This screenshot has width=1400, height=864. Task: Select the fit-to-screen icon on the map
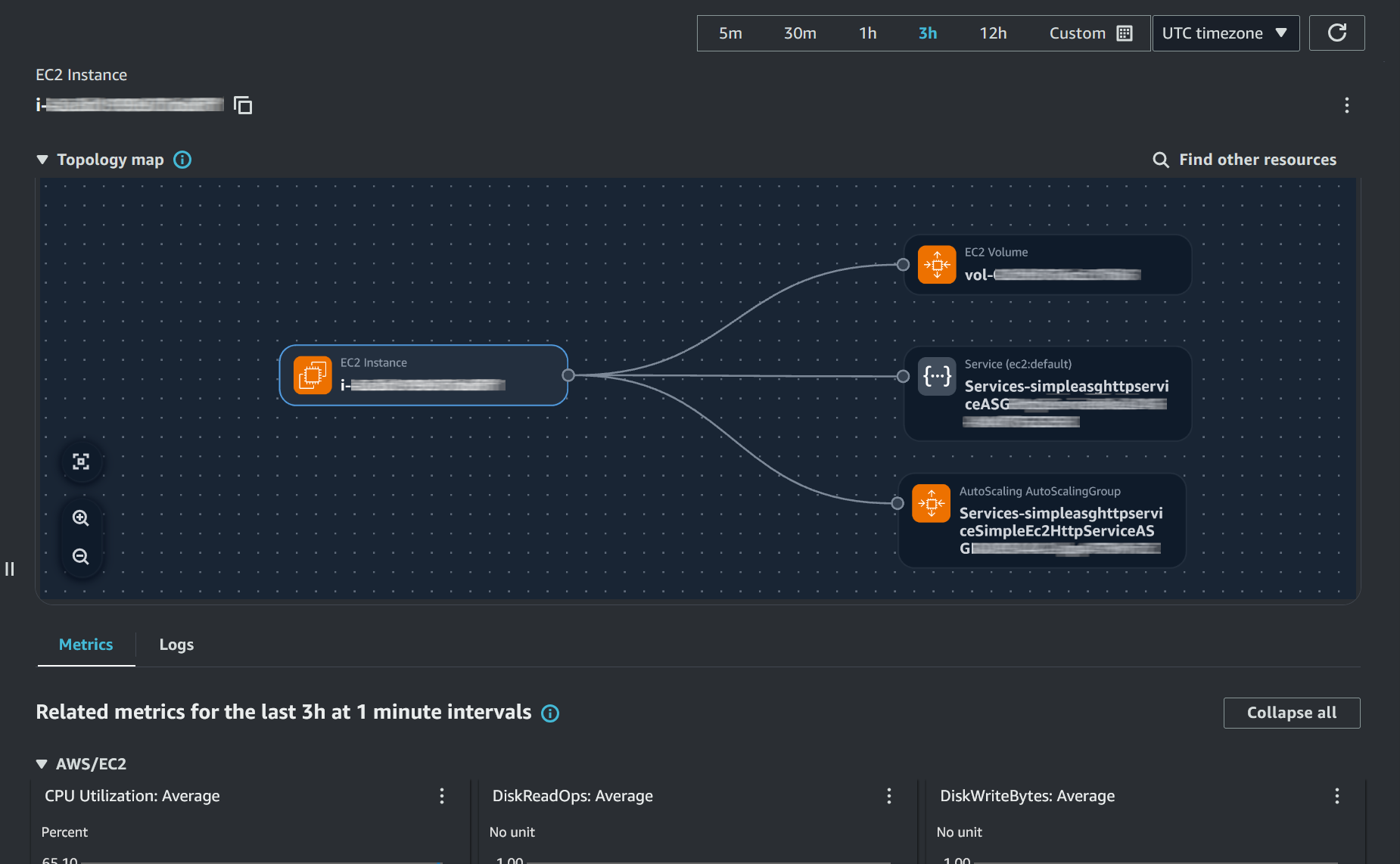pos(82,461)
